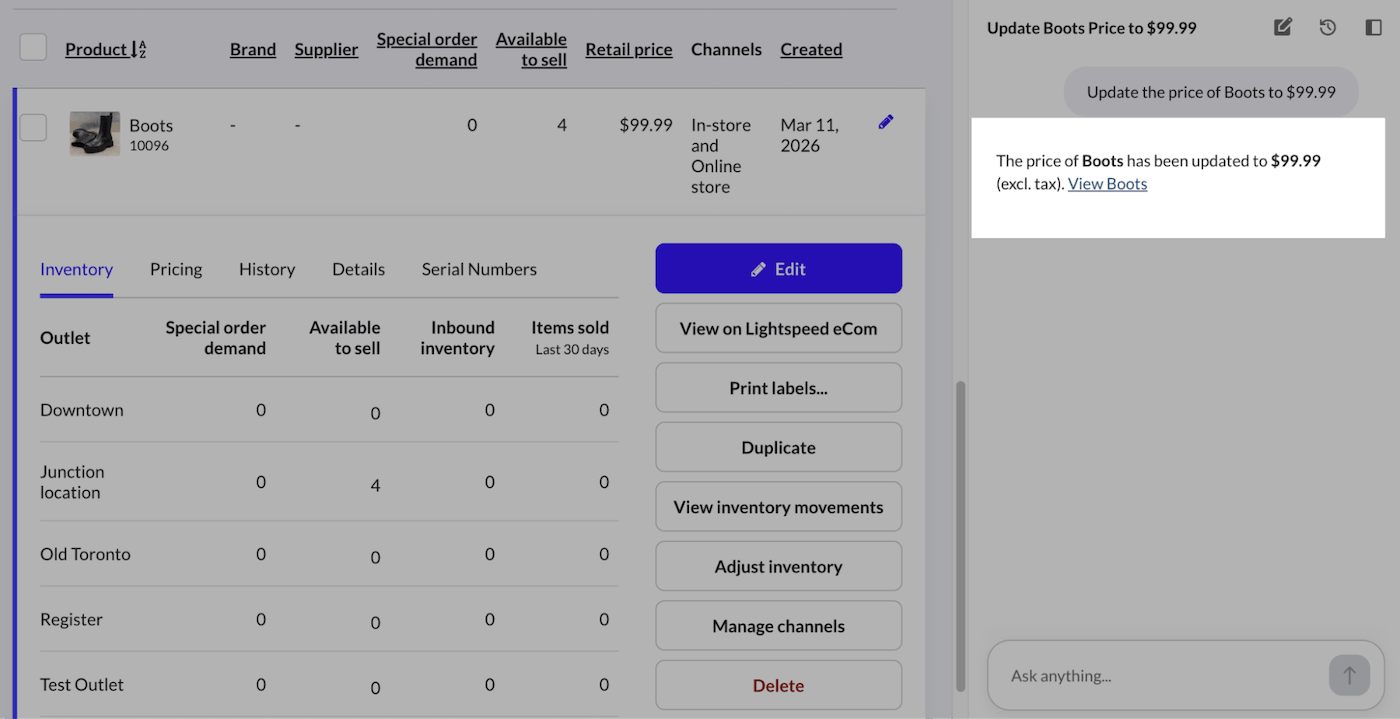This screenshot has width=1400, height=719.
Task: Click Print labels... button
Action: click(x=779, y=388)
